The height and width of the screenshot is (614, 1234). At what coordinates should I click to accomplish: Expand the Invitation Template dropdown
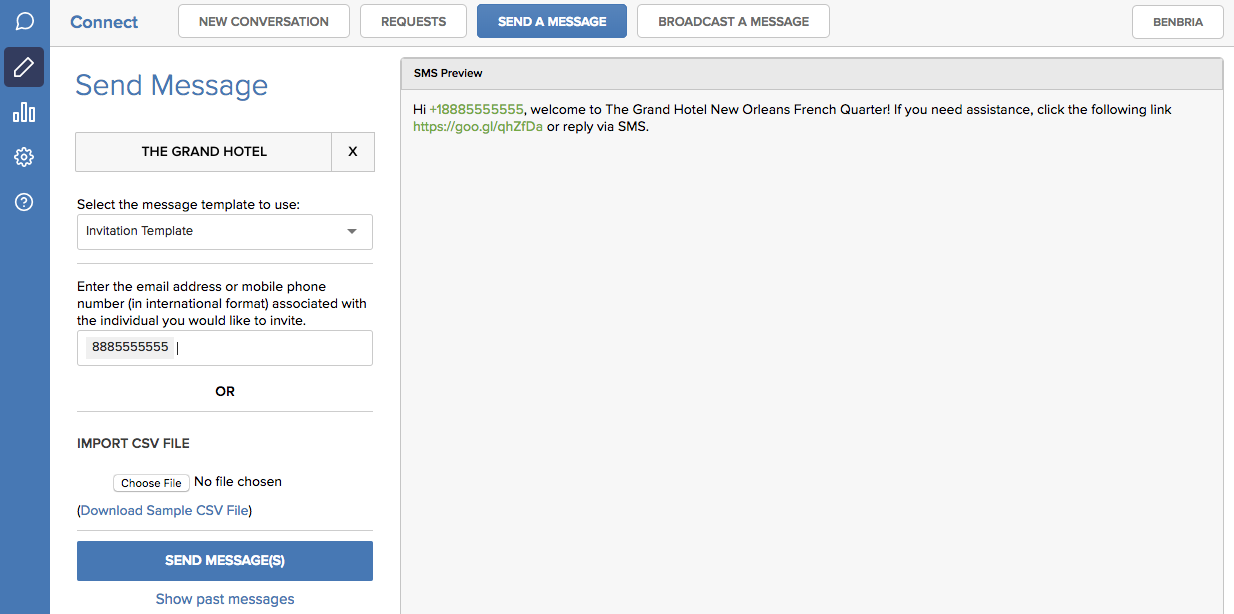coord(225,231)
